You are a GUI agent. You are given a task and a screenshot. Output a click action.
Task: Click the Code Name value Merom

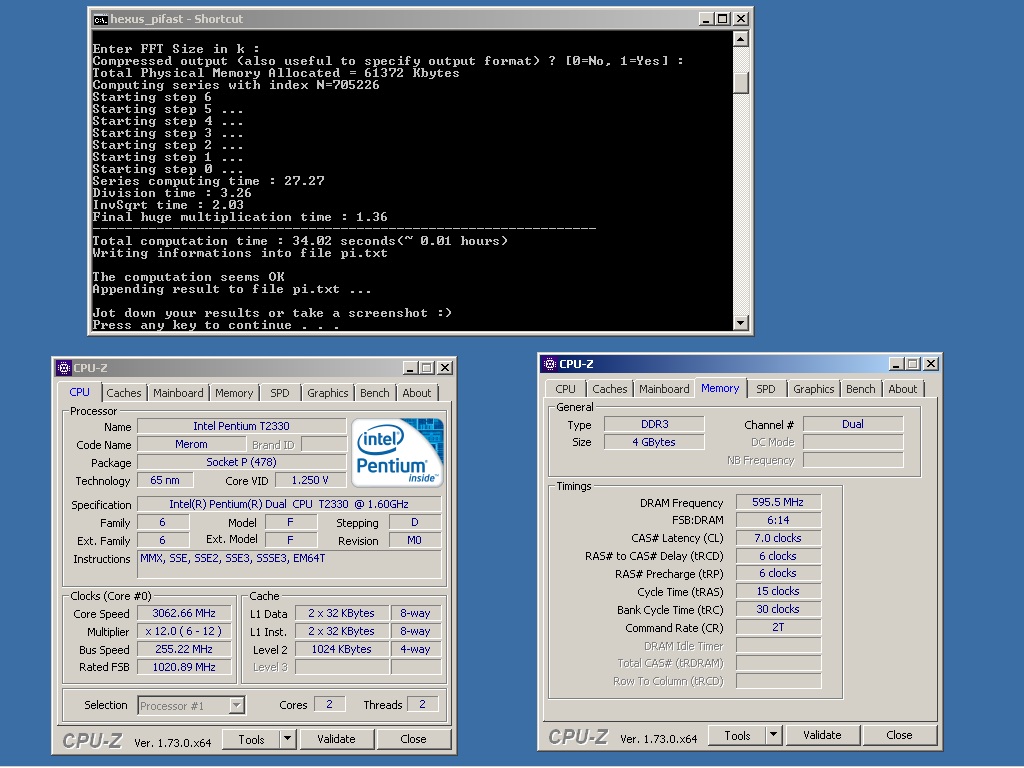click(x=191, y=444)
